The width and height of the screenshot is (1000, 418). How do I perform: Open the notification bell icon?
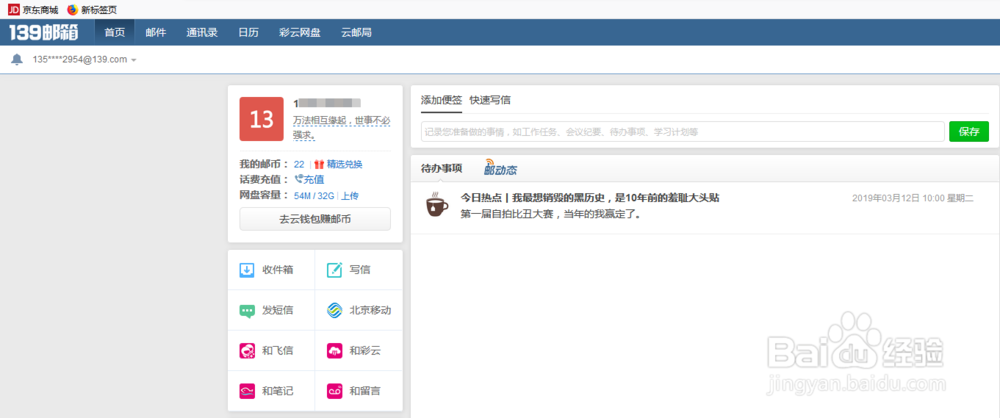(17, 59)
